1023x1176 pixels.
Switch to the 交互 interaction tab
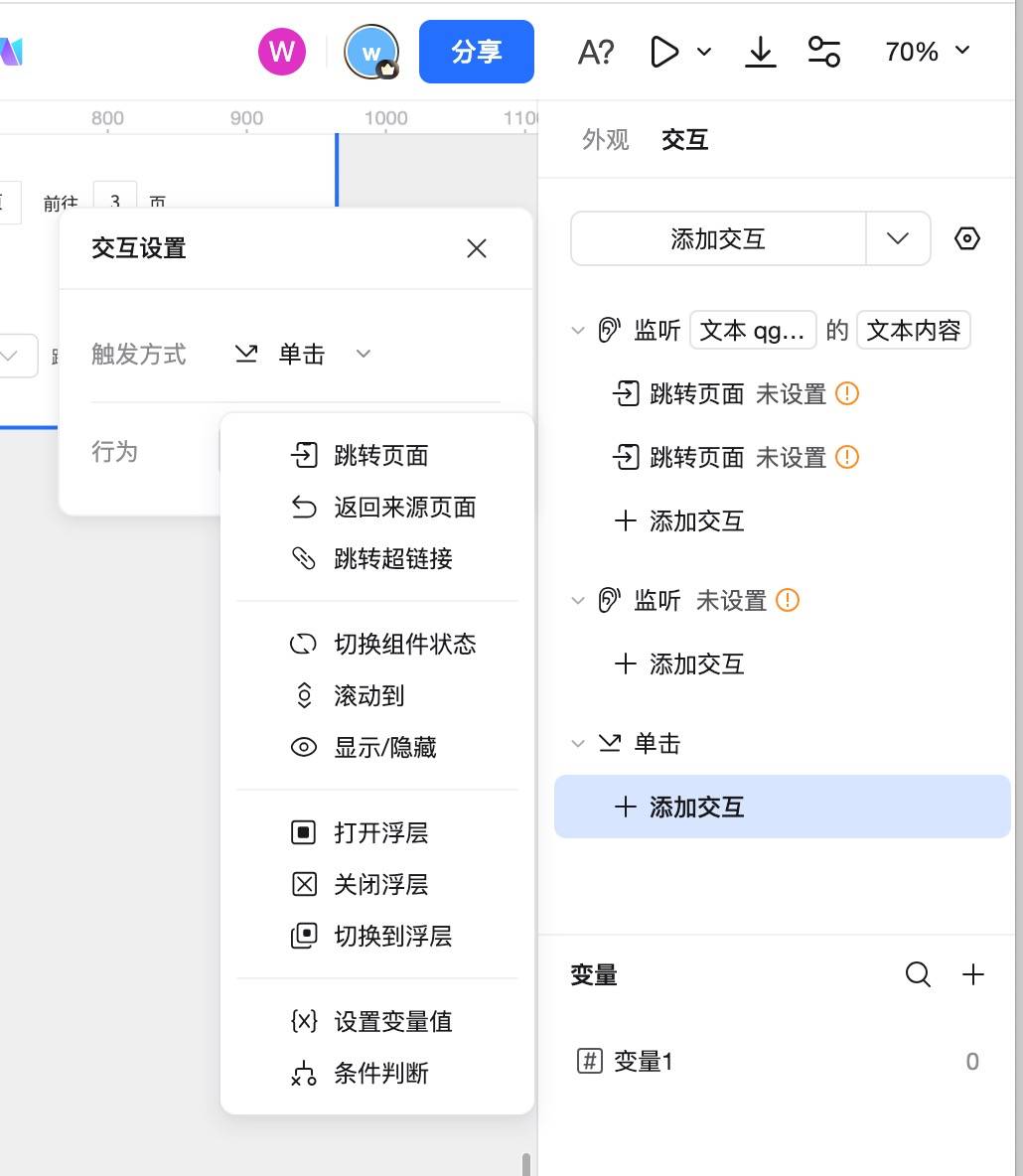tap(684, 139)
